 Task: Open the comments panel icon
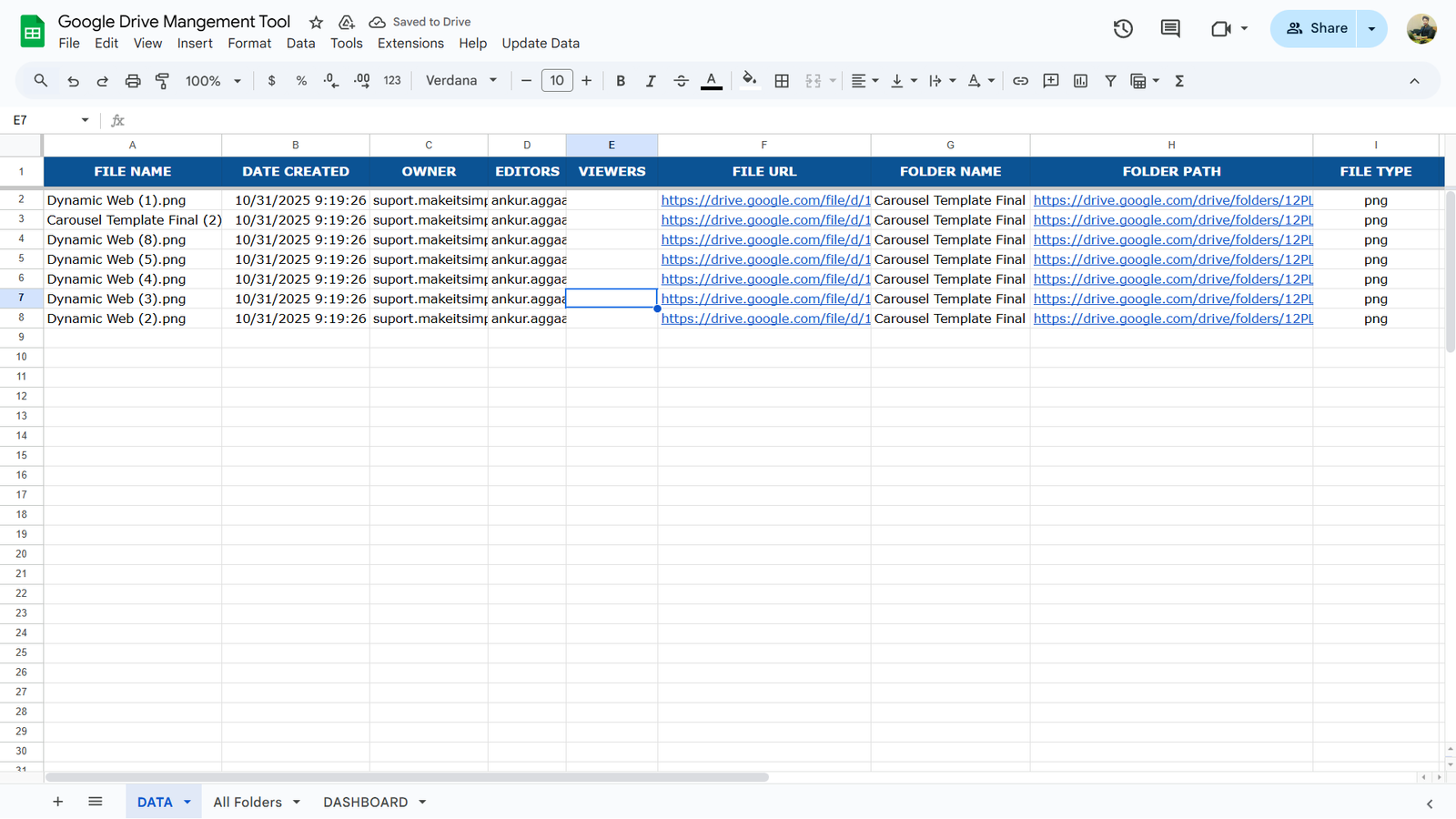click(1170, 28)
